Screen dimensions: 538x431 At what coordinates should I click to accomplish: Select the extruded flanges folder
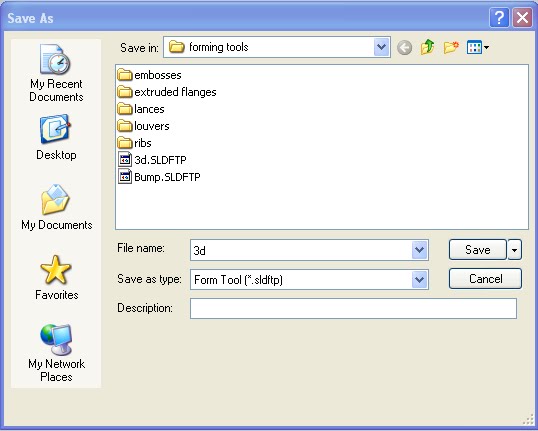click(167, 92)
